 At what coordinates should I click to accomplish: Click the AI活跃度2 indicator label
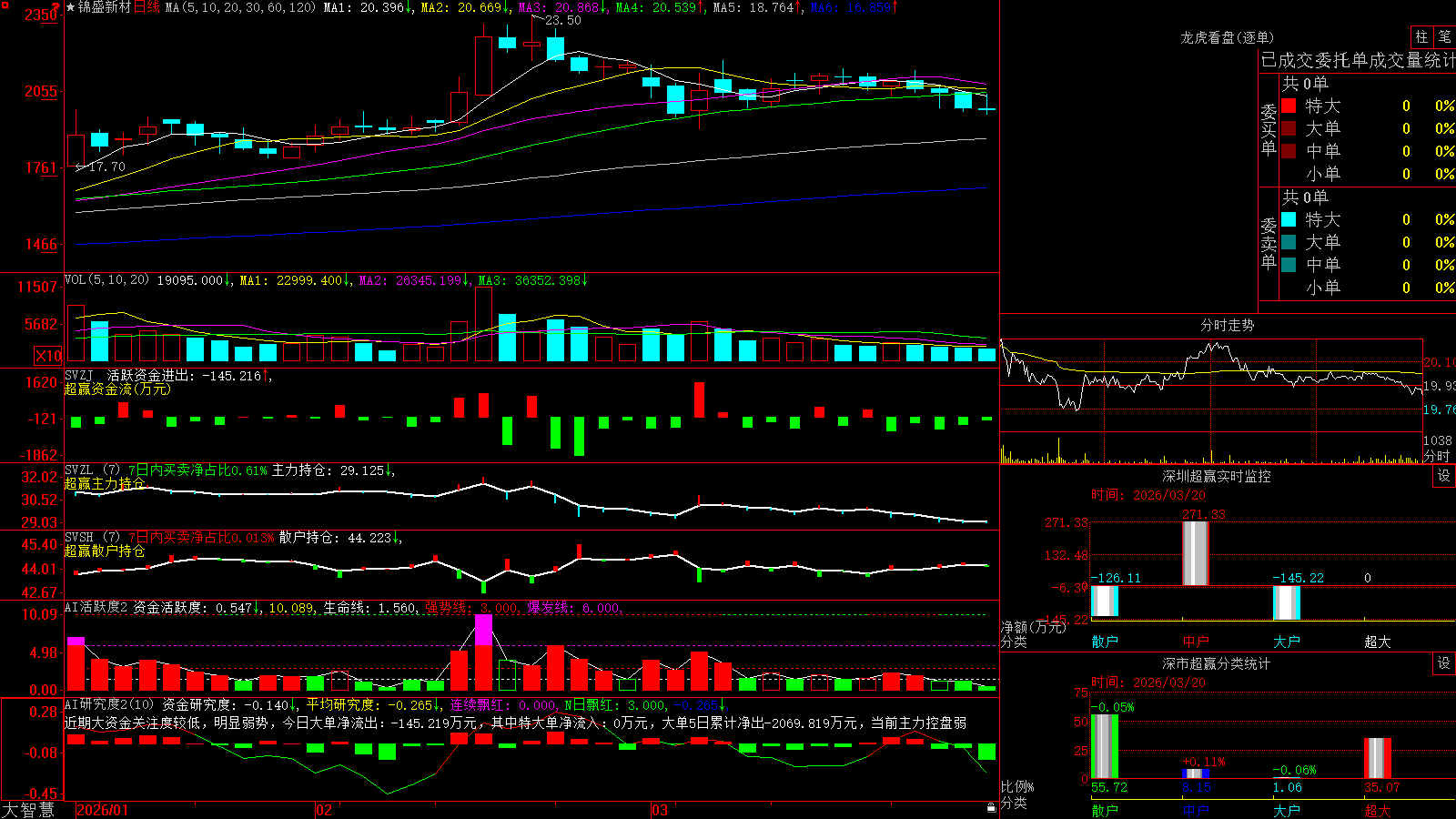tap(96, 608)
